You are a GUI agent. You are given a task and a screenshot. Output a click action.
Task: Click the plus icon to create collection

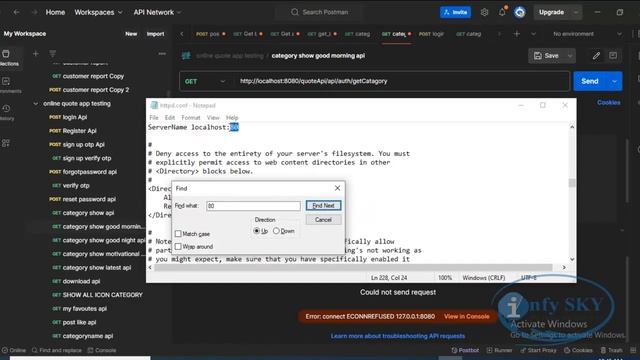(x=36, y=53)
